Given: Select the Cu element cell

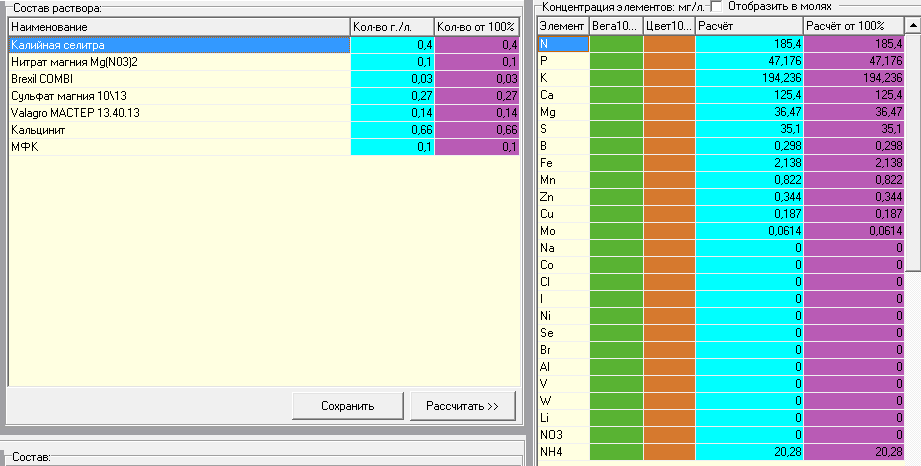Looking at the screenshot, I should (x=563, y=214).
